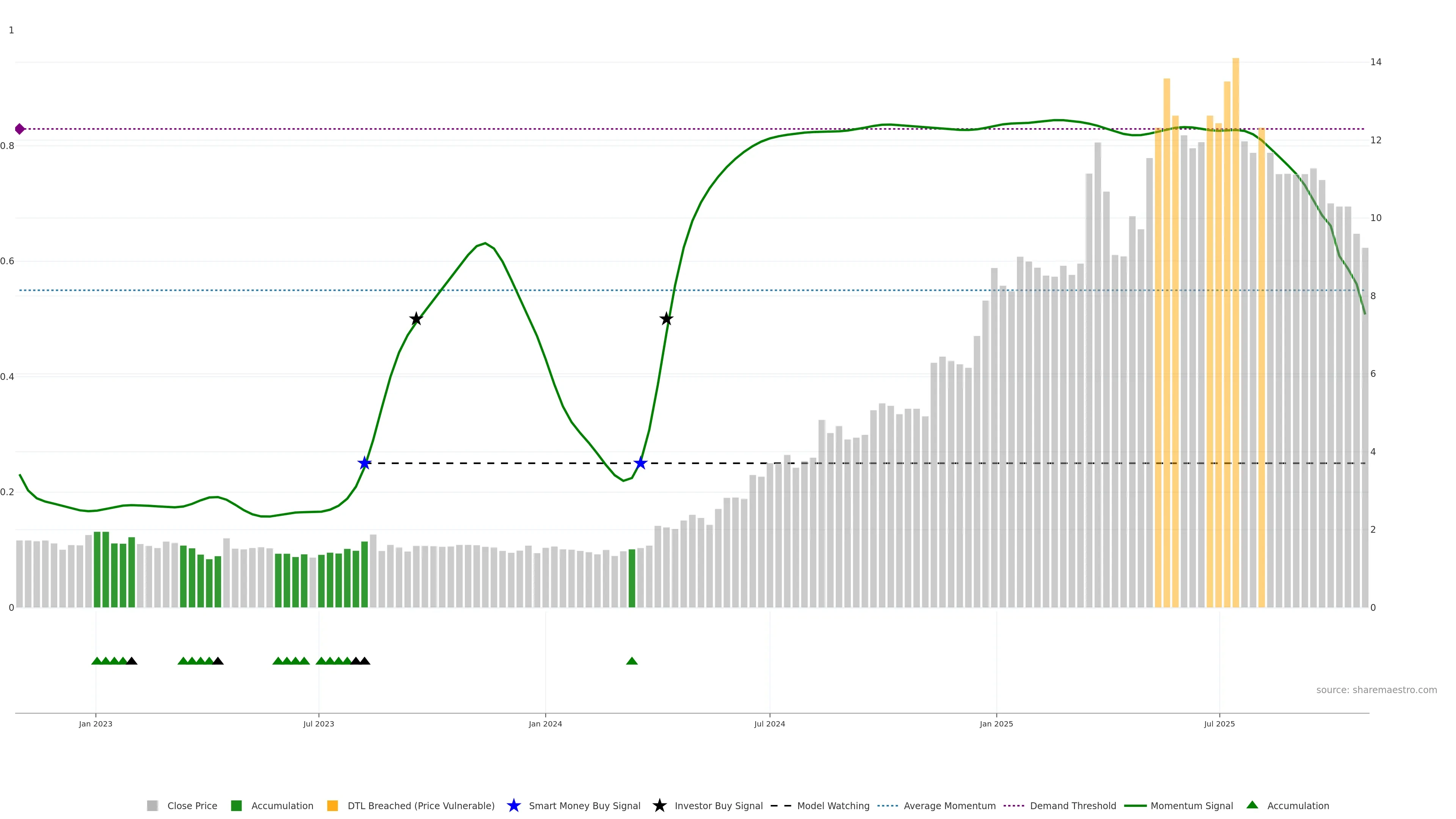1456x819 pixels.
Task: Click the green Accumulation legend square
Action: 236,805
